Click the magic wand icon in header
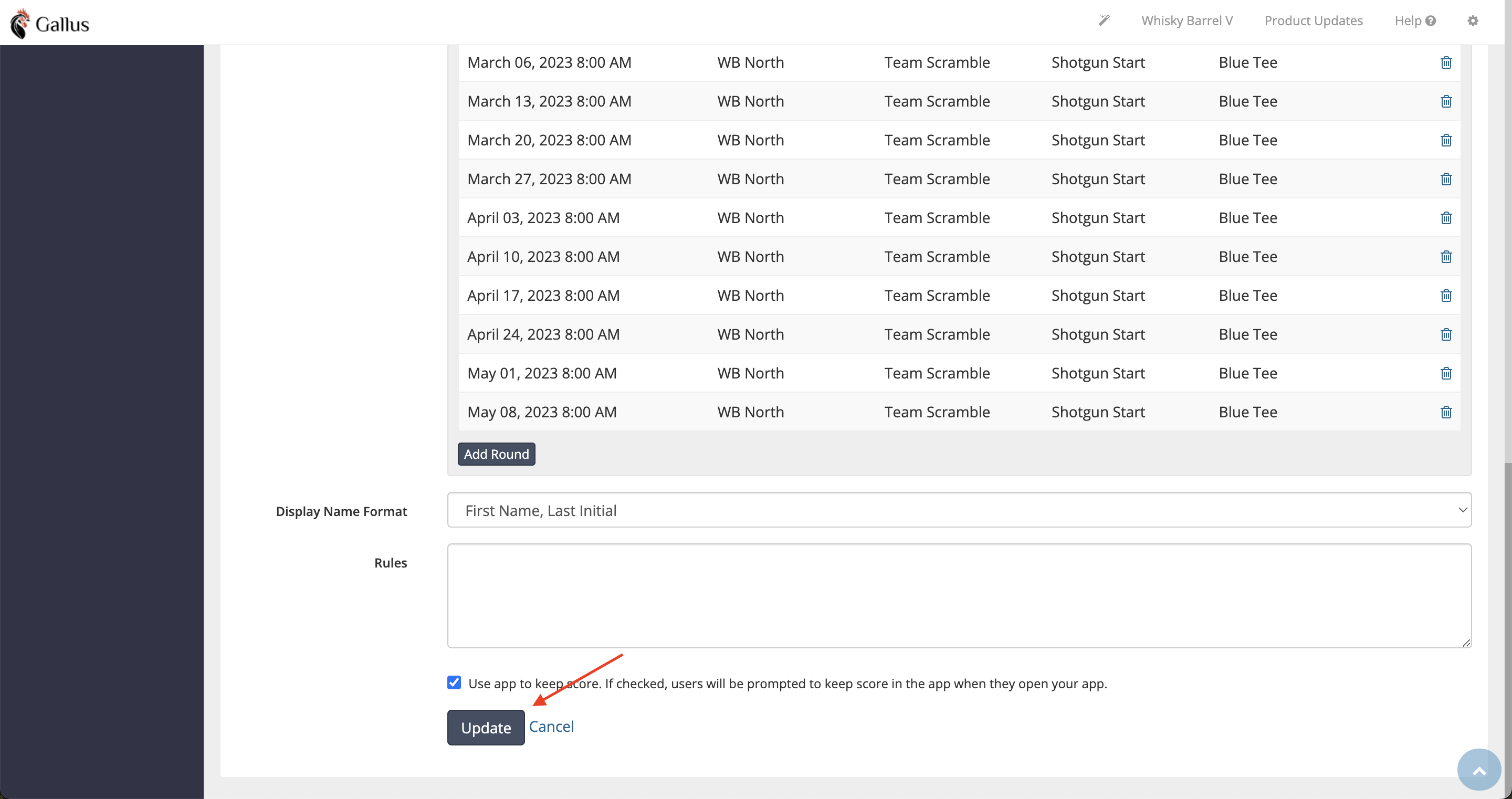The width and height of the screenshot is (1512, 799). click(x=1104, y=20)
